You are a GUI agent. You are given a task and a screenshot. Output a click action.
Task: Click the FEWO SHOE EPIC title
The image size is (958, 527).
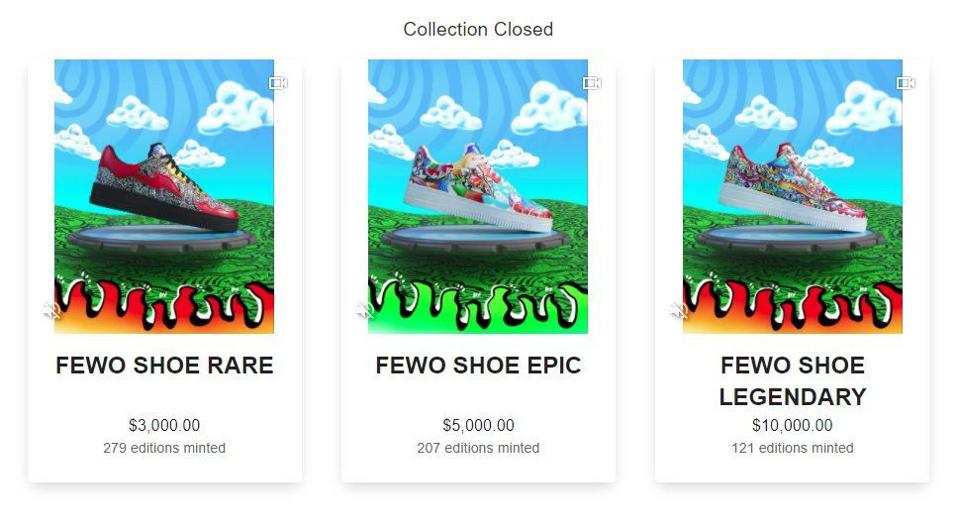coord(478,365)
